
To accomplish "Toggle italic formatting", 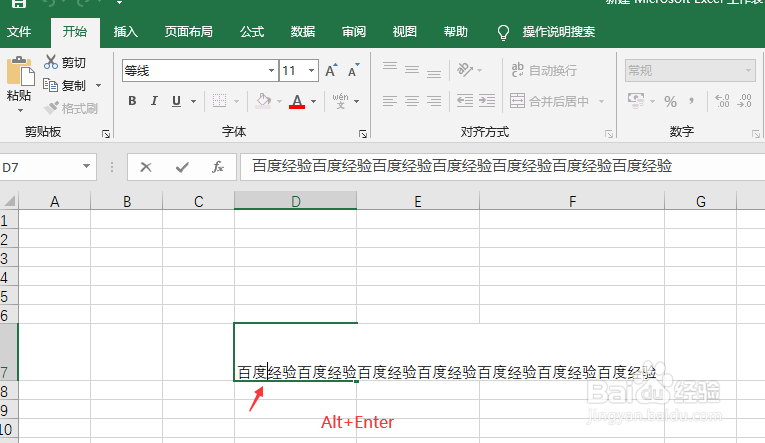I will click(x=154, y=101).
